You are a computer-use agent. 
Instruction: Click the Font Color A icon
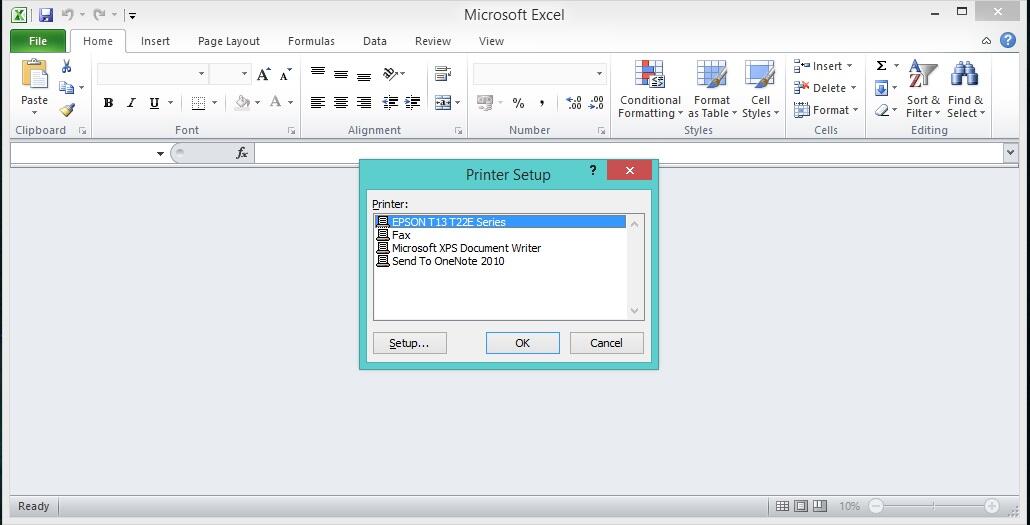pyautogui.click(x=275, y=102)
